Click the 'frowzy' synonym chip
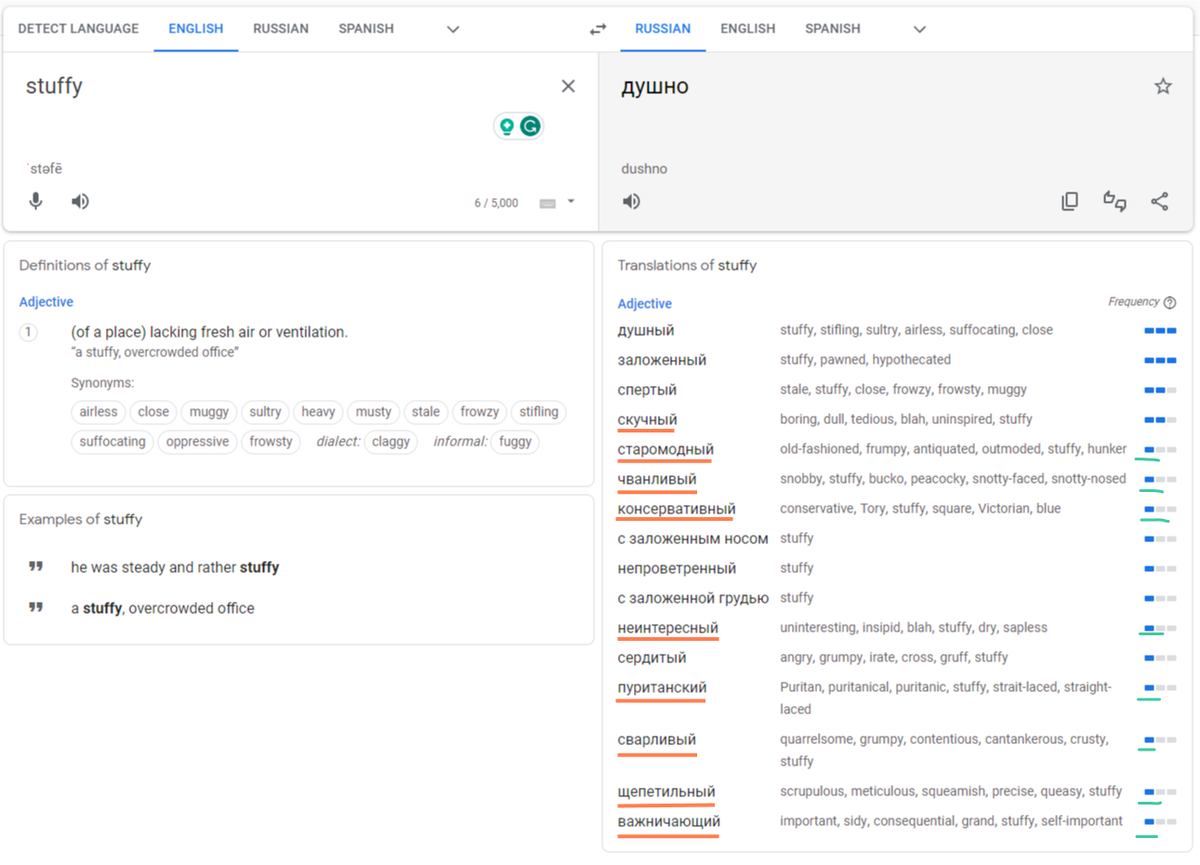The width and height of the screenshot is (1200, 865). [x=479, y=412]
